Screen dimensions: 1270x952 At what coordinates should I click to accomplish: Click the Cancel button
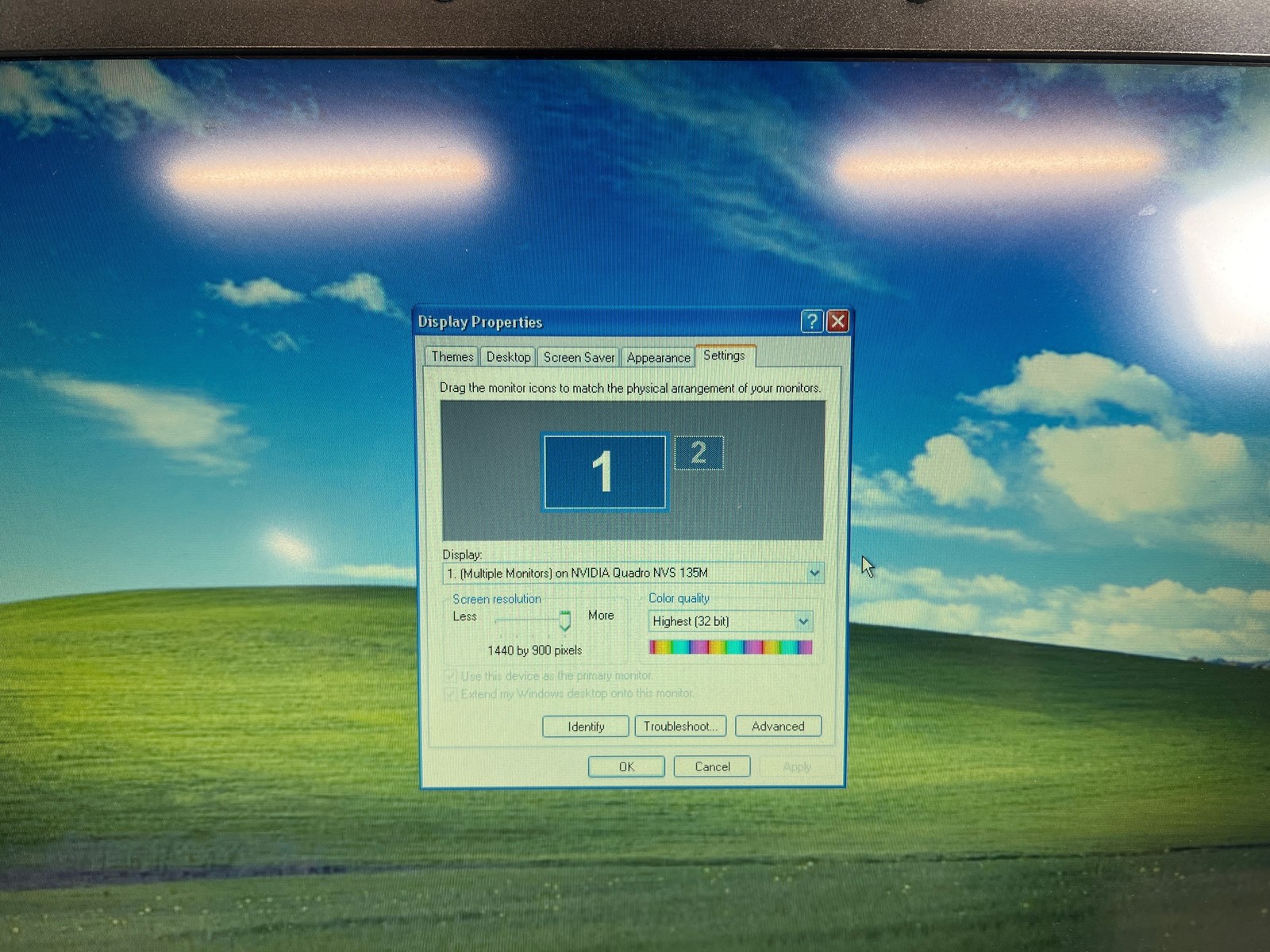click(712, 766)
